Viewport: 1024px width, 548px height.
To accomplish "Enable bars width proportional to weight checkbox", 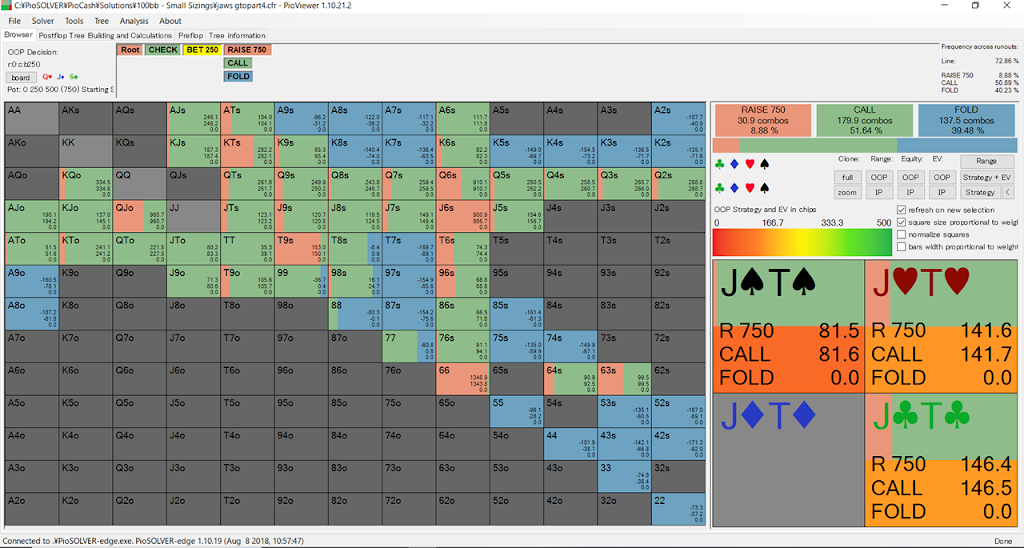I will click(901, 247).
